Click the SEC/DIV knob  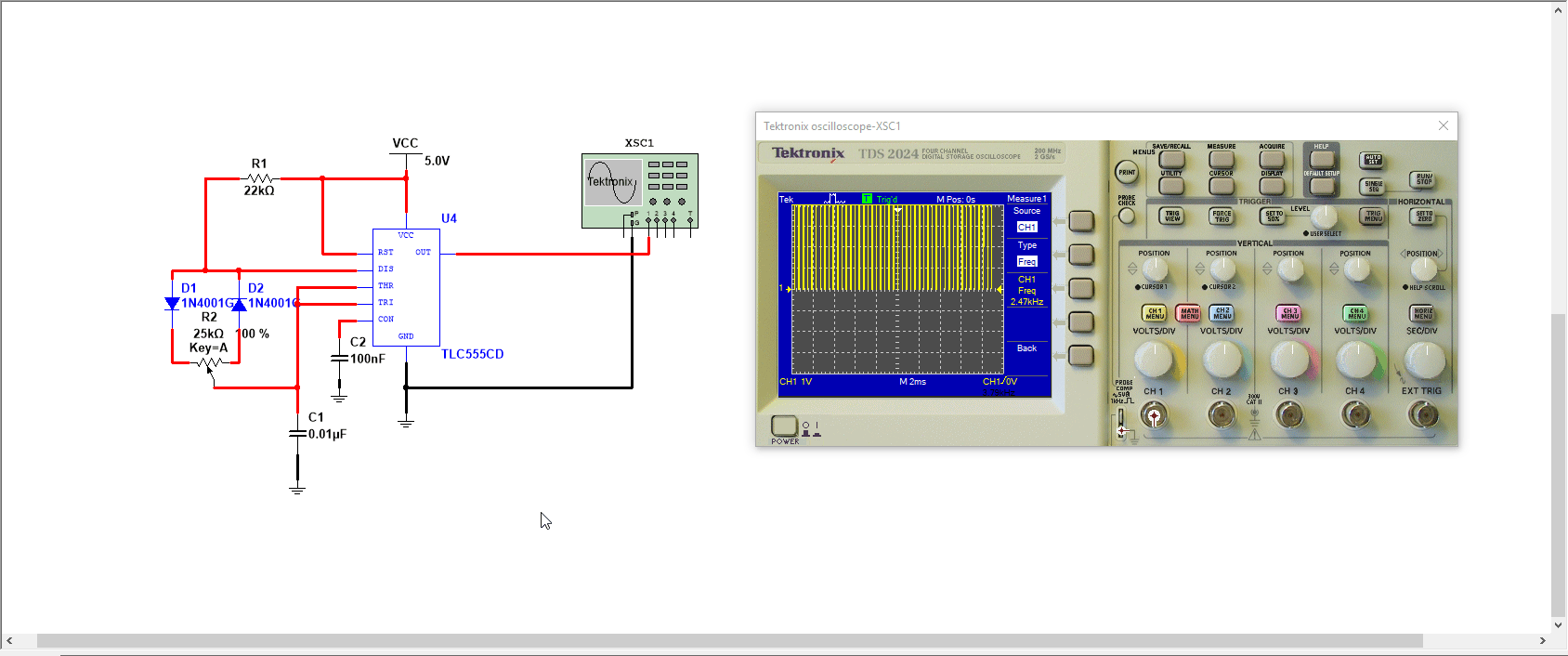(1424, 361)
